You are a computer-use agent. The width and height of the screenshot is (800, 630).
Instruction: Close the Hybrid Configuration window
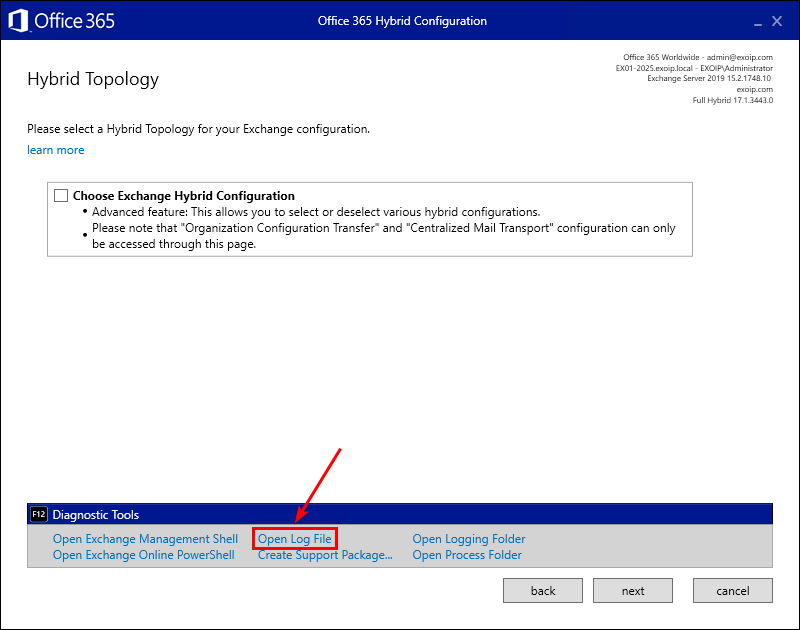coord(777,21)
